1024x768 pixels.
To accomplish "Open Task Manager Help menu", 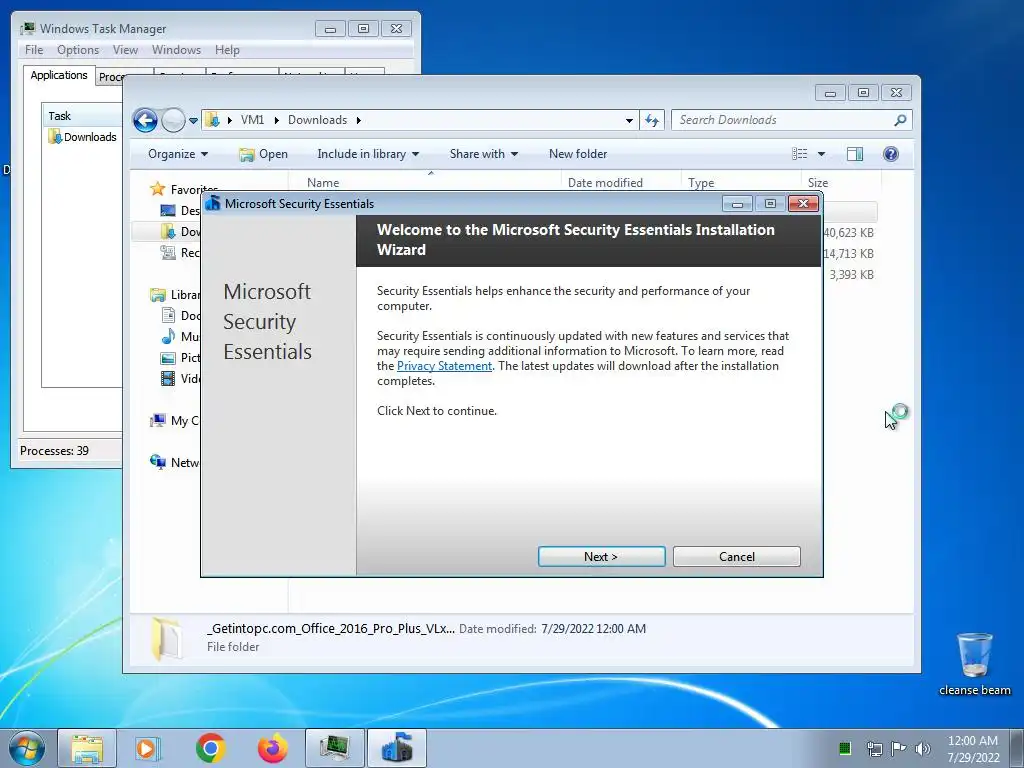I will (227, 50).
